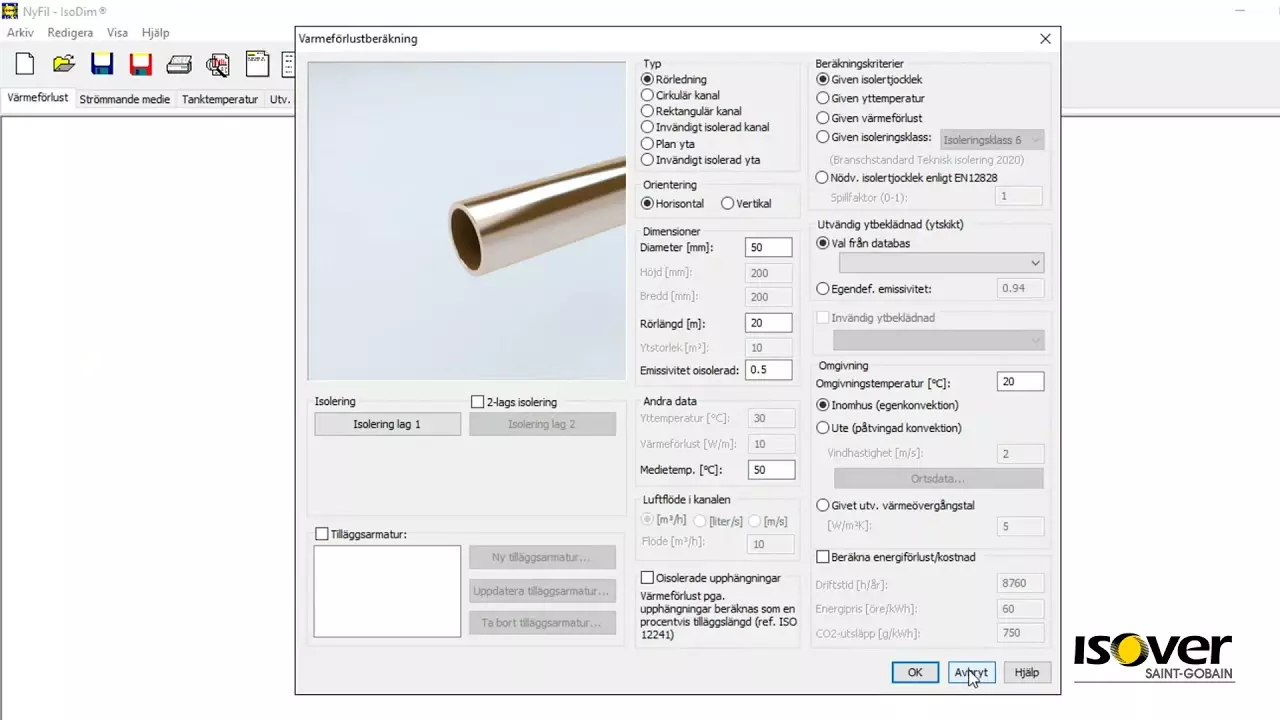Select Givet utv. värmeövergångstal option

pos(823,505)
